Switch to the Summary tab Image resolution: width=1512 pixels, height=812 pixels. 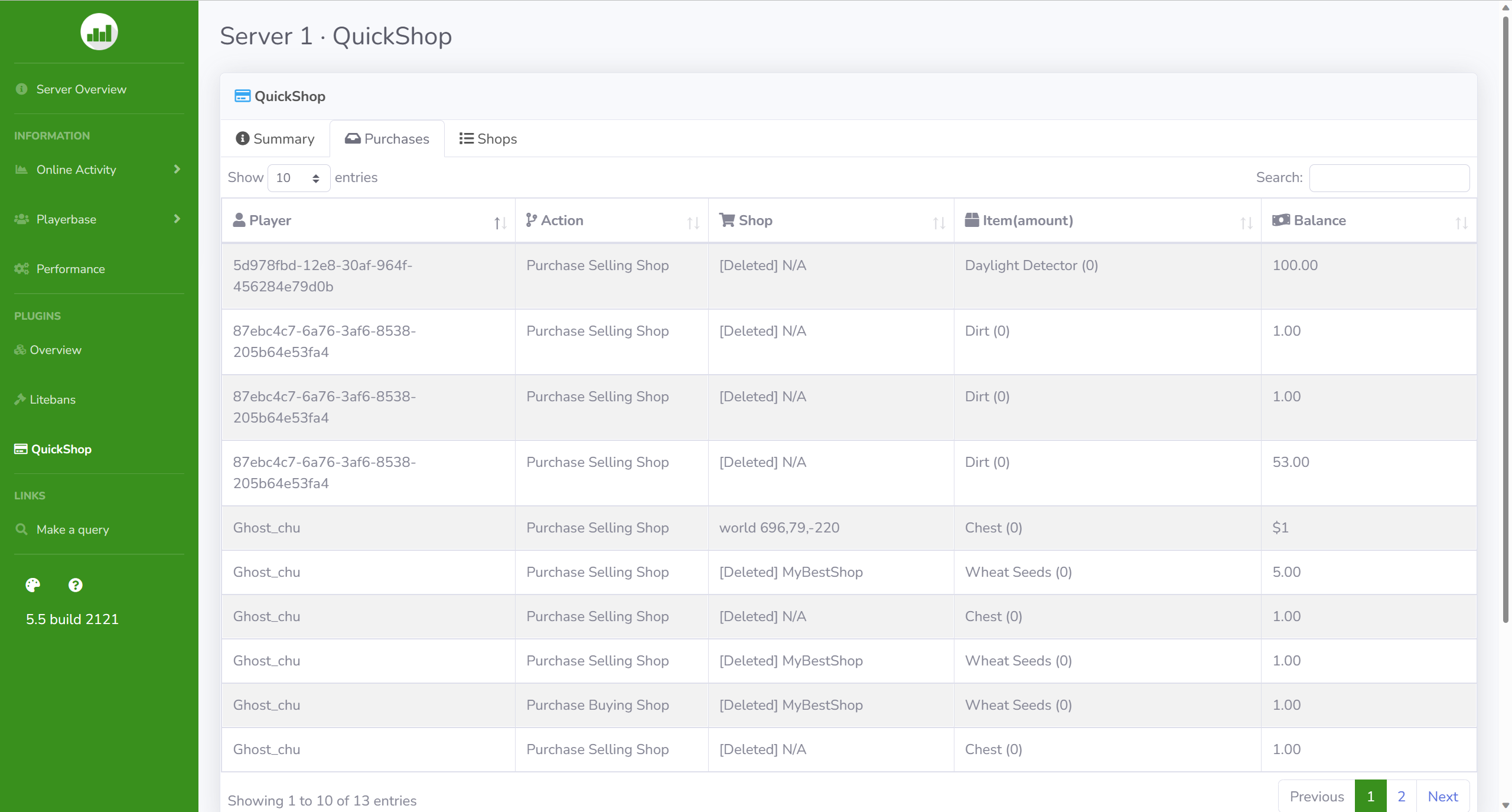275,139
